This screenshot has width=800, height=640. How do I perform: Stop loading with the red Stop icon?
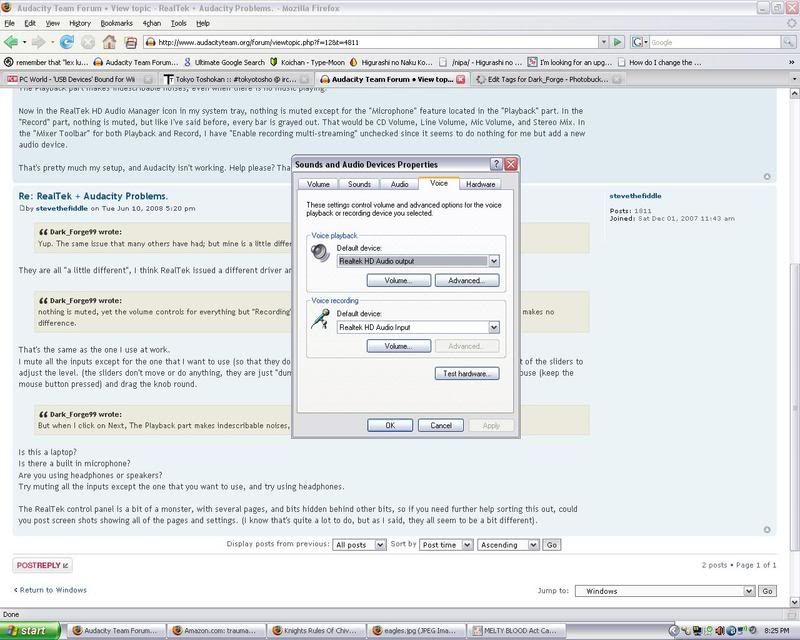click(87, 42)
